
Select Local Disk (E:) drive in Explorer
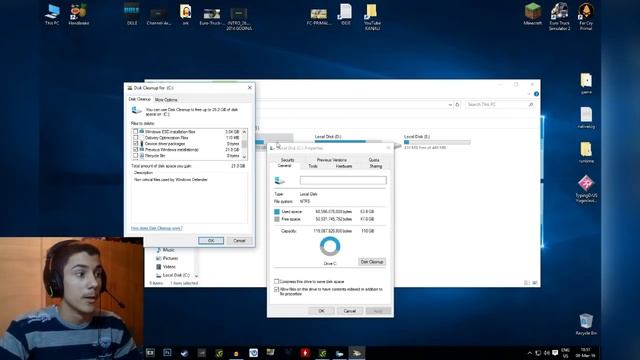(437, 142)
